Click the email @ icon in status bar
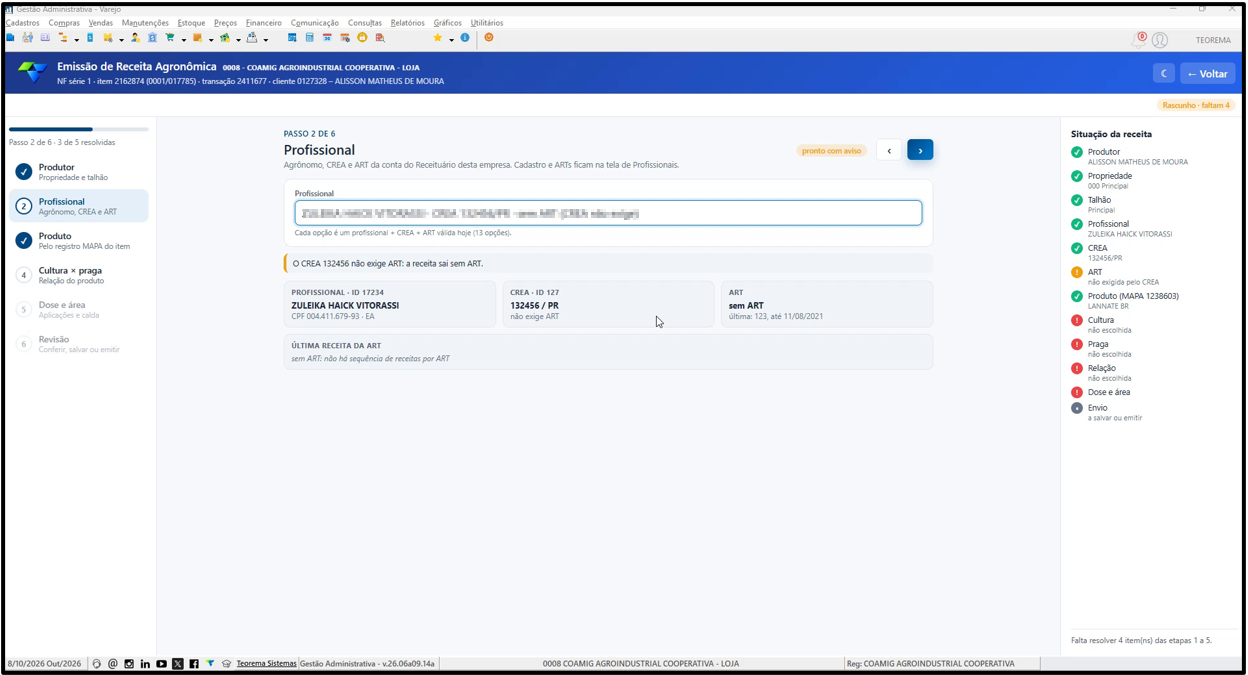Screen dimensions: 1248x675 (113, 664)
